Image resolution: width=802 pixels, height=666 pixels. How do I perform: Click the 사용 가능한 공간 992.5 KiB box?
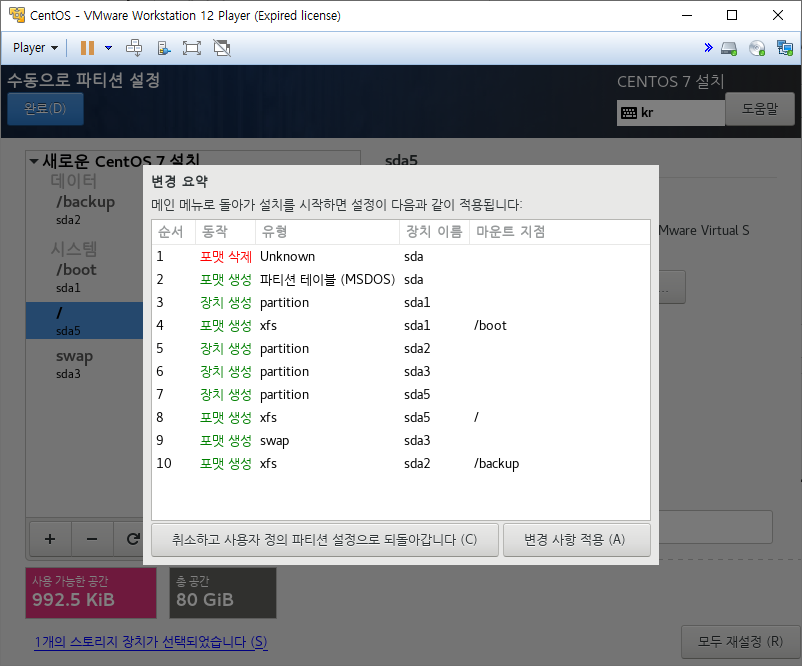(91, 593)
